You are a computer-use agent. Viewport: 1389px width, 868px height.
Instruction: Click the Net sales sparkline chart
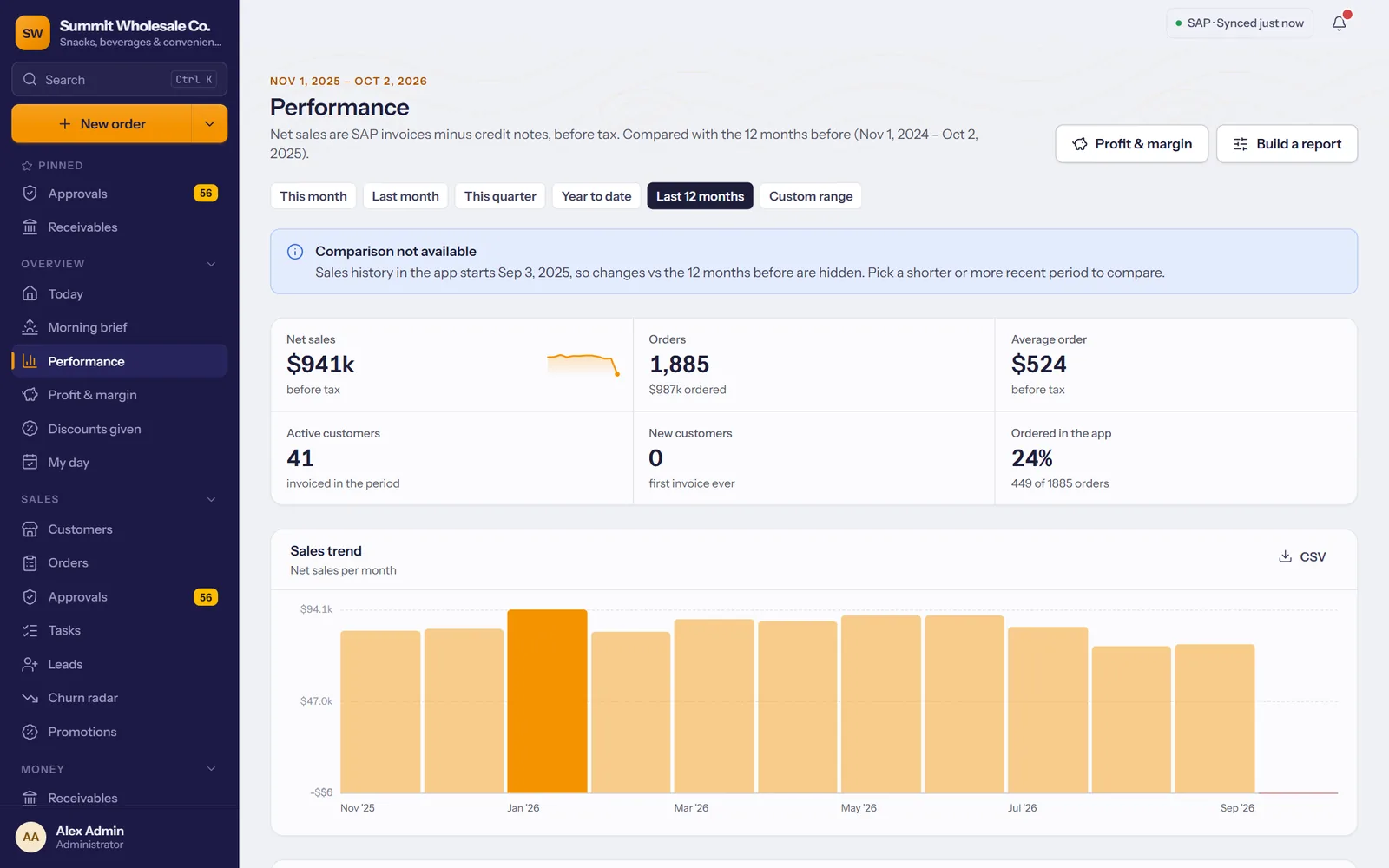583,365
